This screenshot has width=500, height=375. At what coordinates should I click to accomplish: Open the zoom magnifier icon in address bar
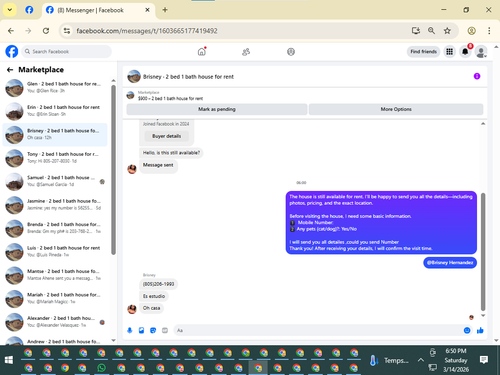pyautogui.click(x=431, y=31)
